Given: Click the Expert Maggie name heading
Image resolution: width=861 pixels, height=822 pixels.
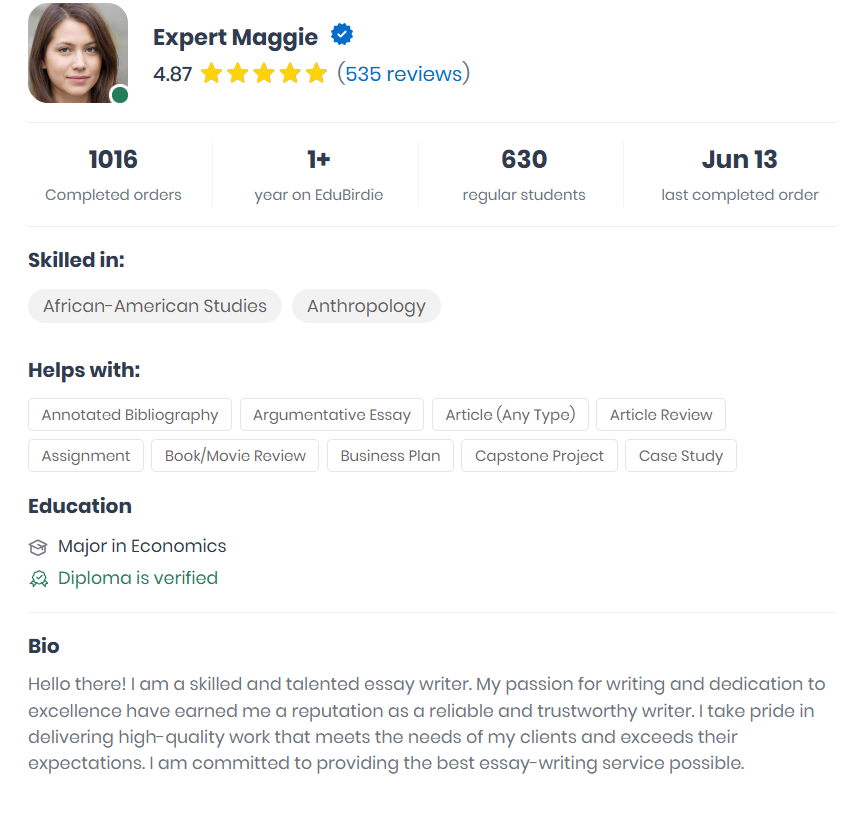Looking at the screenshot, I should point(235,38).
